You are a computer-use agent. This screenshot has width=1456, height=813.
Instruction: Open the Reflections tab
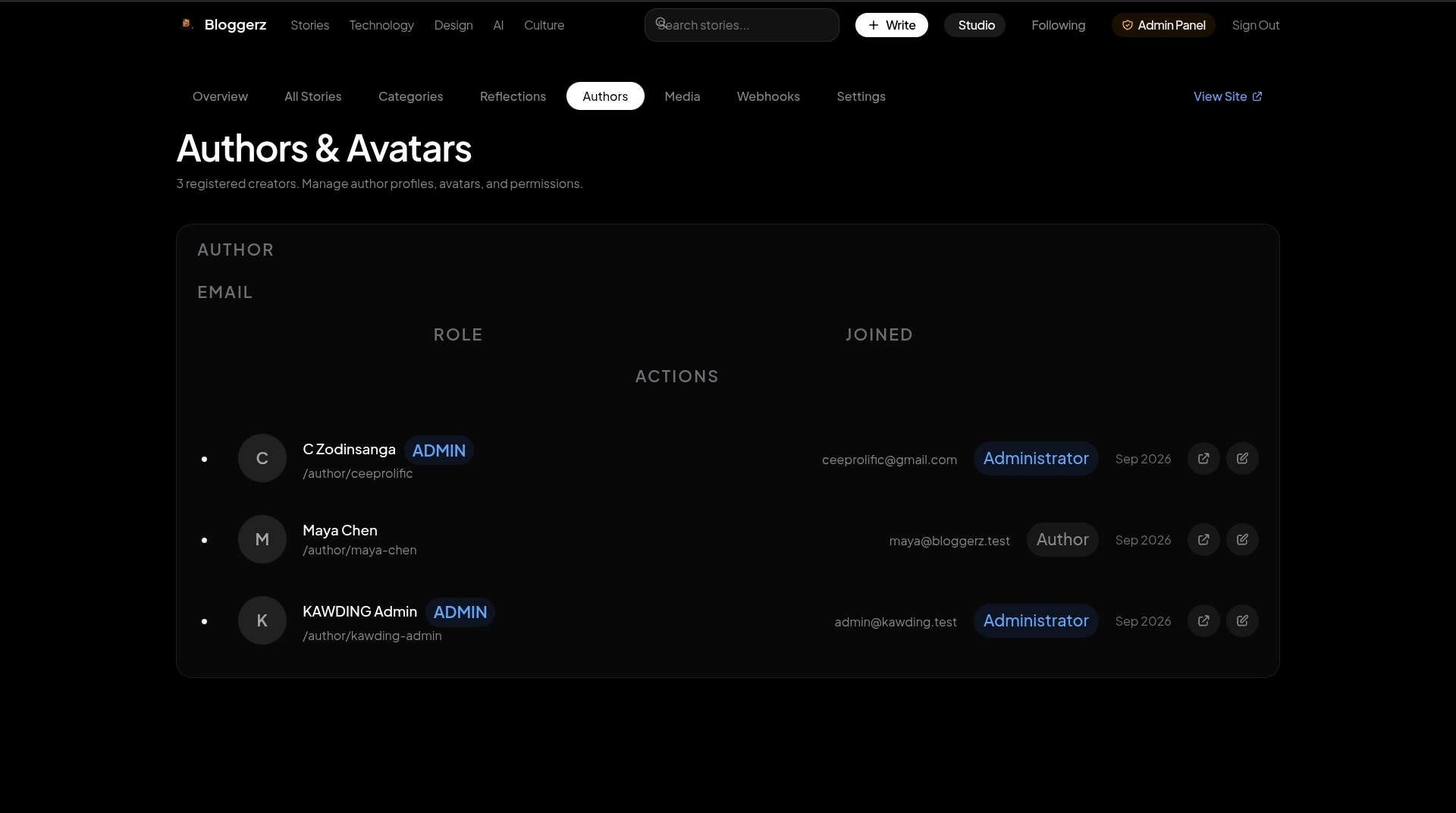coord(513,96)
